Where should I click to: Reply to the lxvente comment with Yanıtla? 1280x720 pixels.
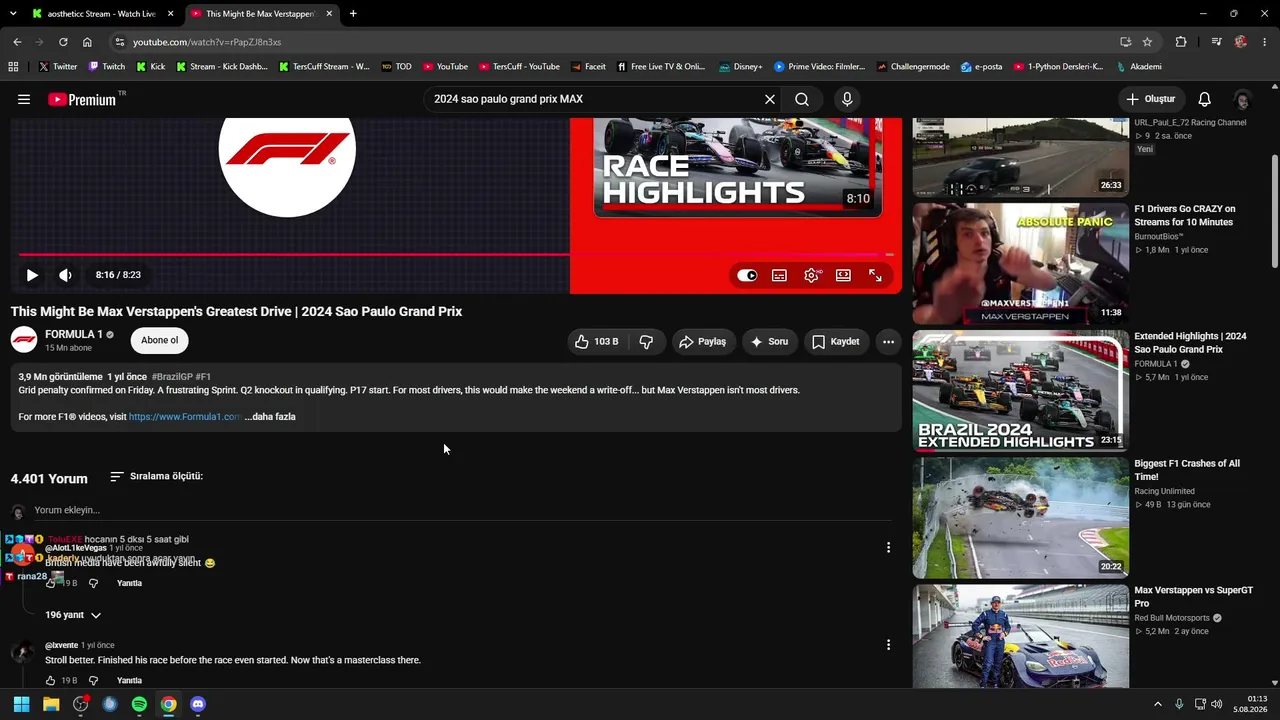click(x=129, y=681)
